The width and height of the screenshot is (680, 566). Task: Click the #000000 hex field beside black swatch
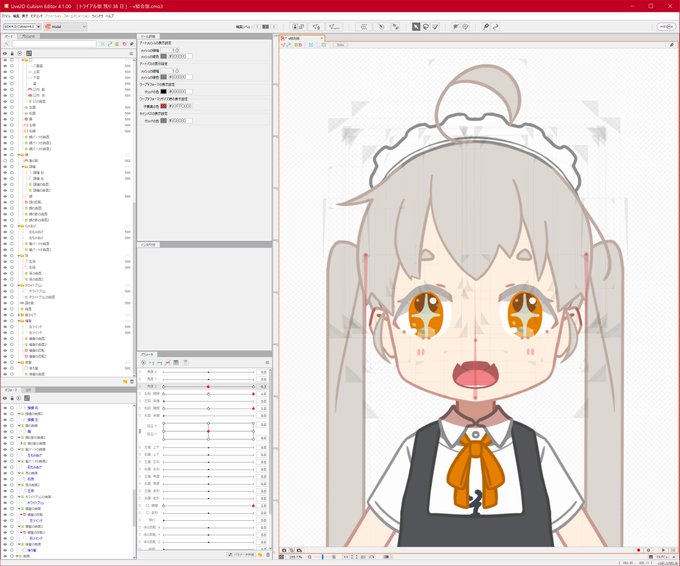point(180,92)
